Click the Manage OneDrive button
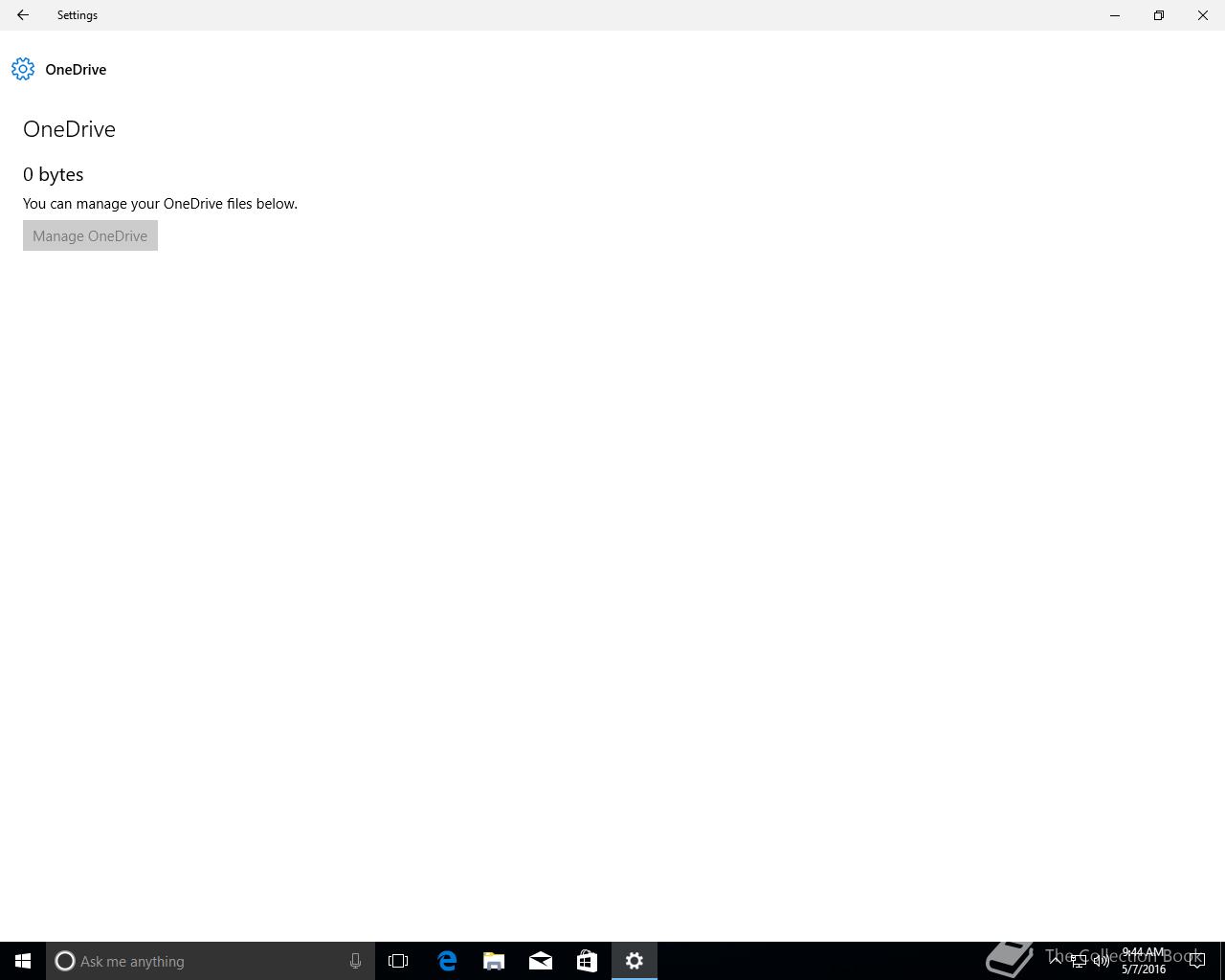 point(90,235)
